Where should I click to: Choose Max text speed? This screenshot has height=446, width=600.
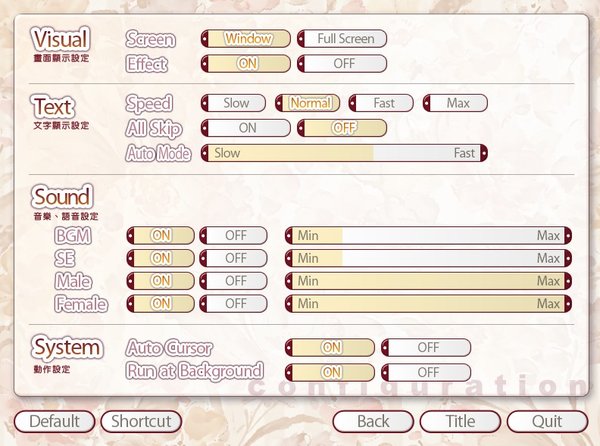pos(456,103)
